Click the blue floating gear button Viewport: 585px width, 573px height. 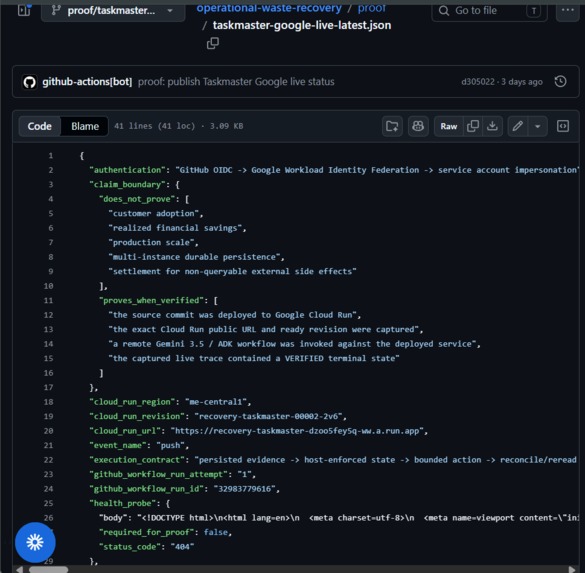pos(35,542)
